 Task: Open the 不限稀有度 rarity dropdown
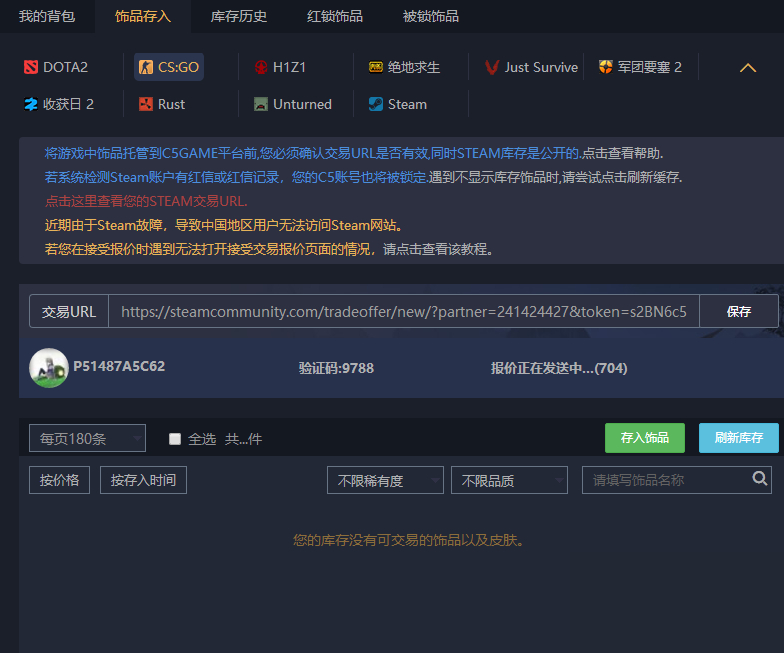click(385, 480)
